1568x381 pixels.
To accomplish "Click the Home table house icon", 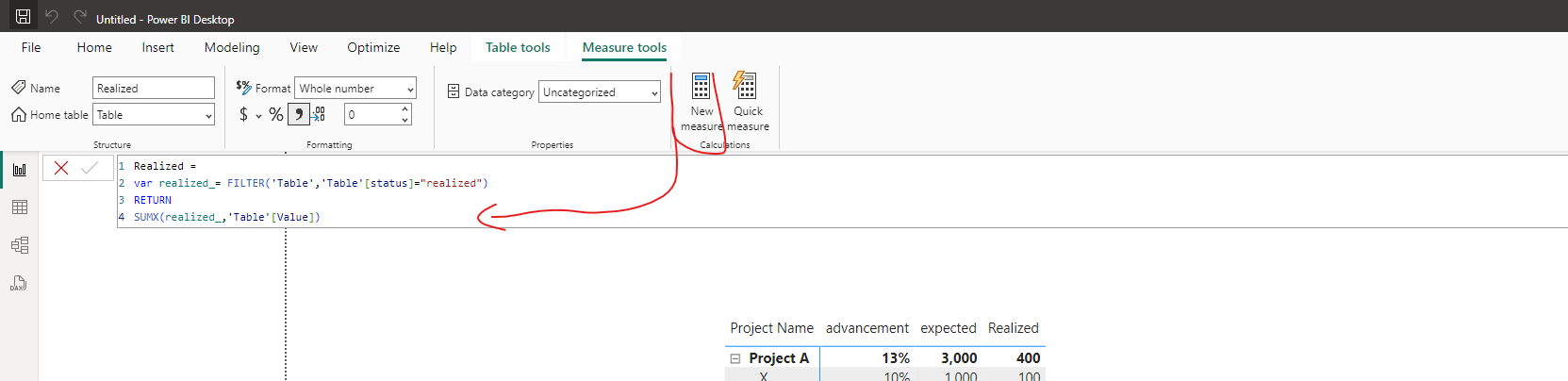I will pyautogui.click(x=19, y=114).
